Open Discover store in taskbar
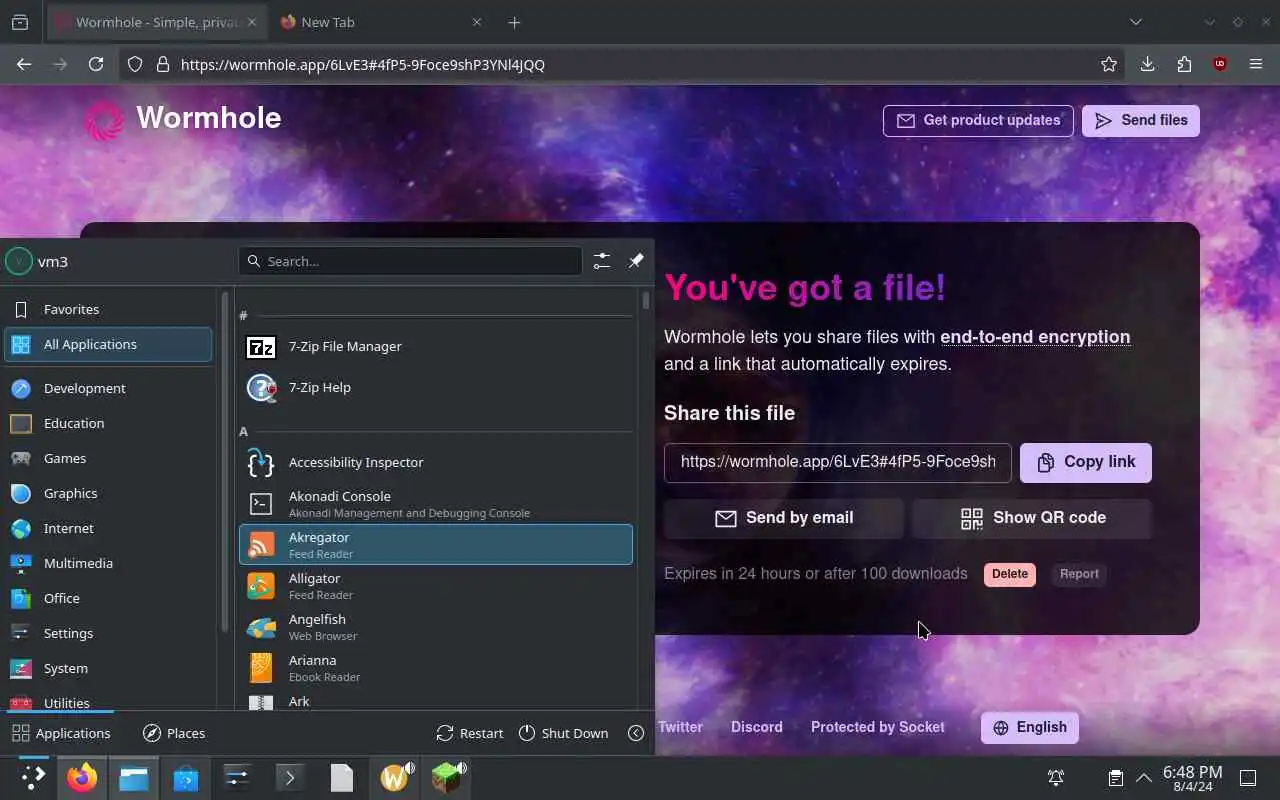The height and width of the screenshot is (800, 1280). pyautogui.click(x=186, y=777)
